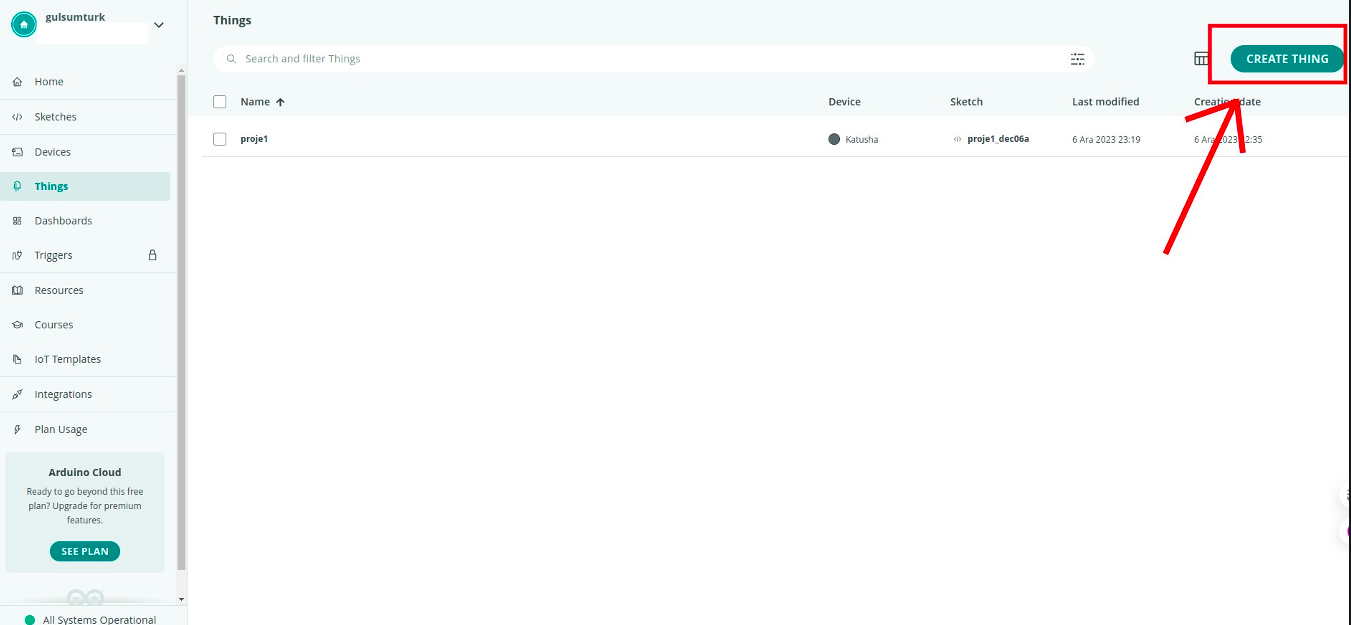Viewport: 1351px width, 625px height.
Task: Click the grey status dot beside Katusha
Action: coord(834,139)
